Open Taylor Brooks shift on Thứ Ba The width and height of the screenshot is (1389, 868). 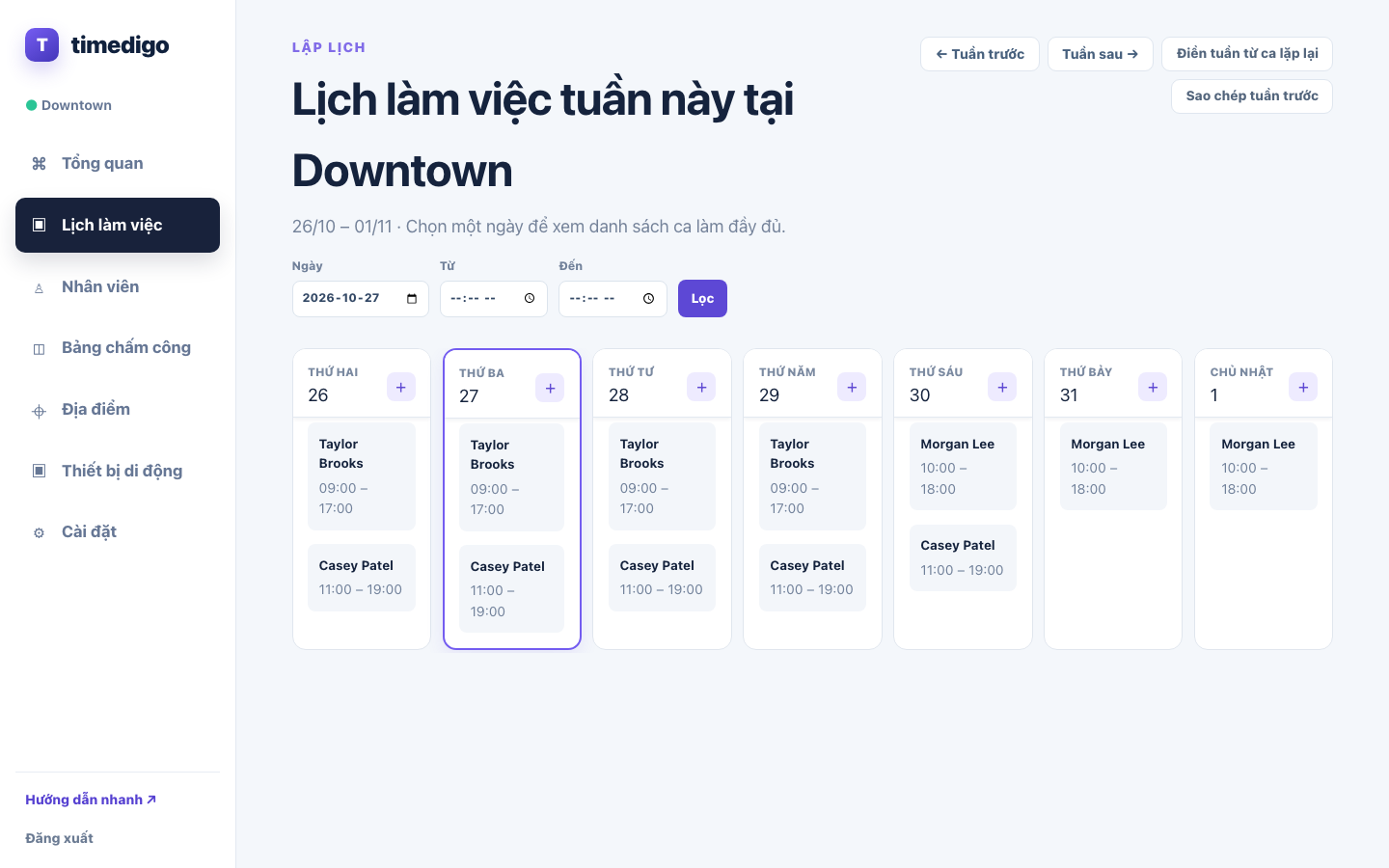pos(512,477)
